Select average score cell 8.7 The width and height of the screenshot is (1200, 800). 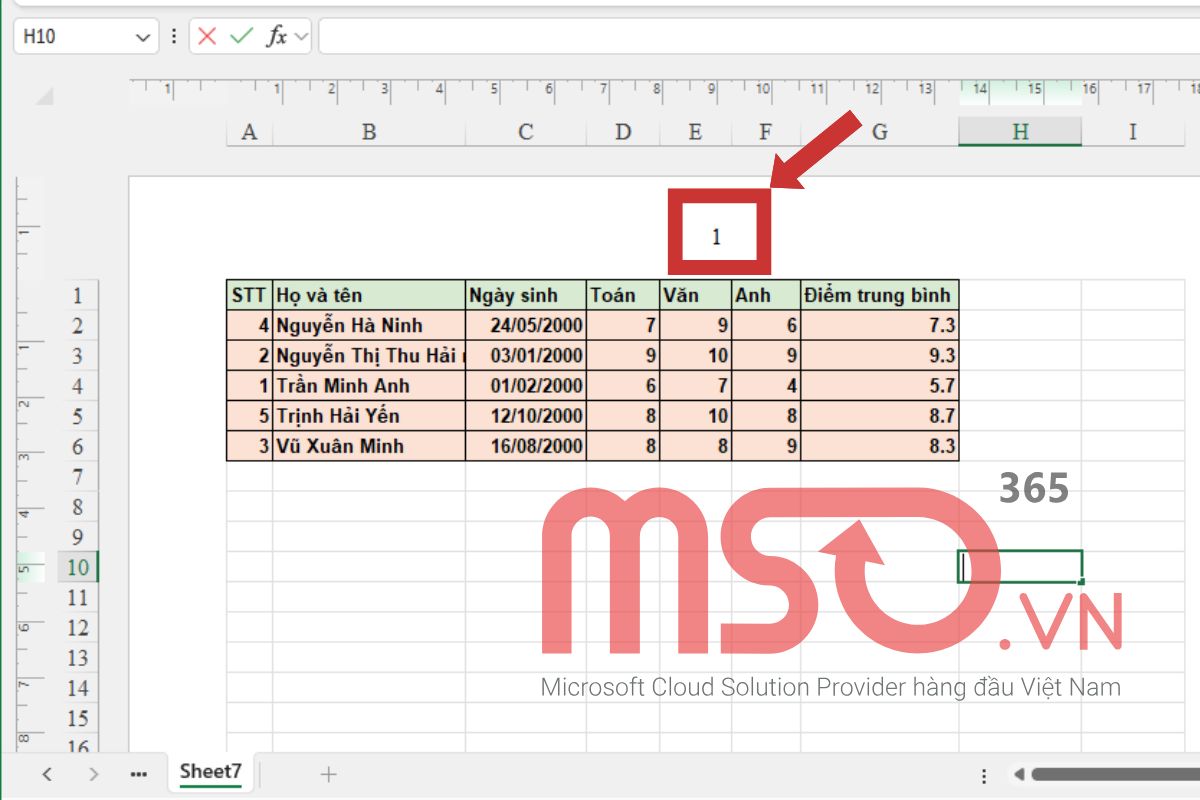coord(880,416)
